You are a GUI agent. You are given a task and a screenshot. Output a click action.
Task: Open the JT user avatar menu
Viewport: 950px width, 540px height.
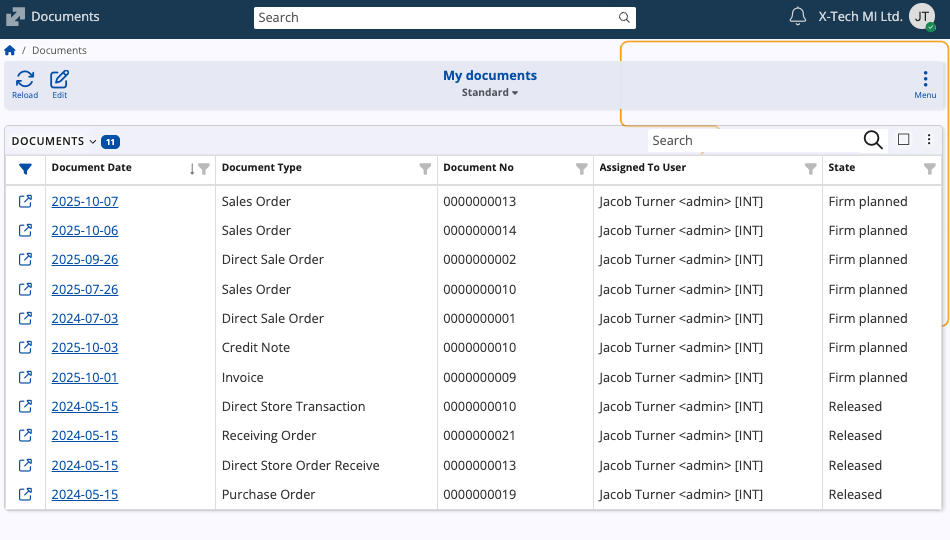click(x=922, y=17)
